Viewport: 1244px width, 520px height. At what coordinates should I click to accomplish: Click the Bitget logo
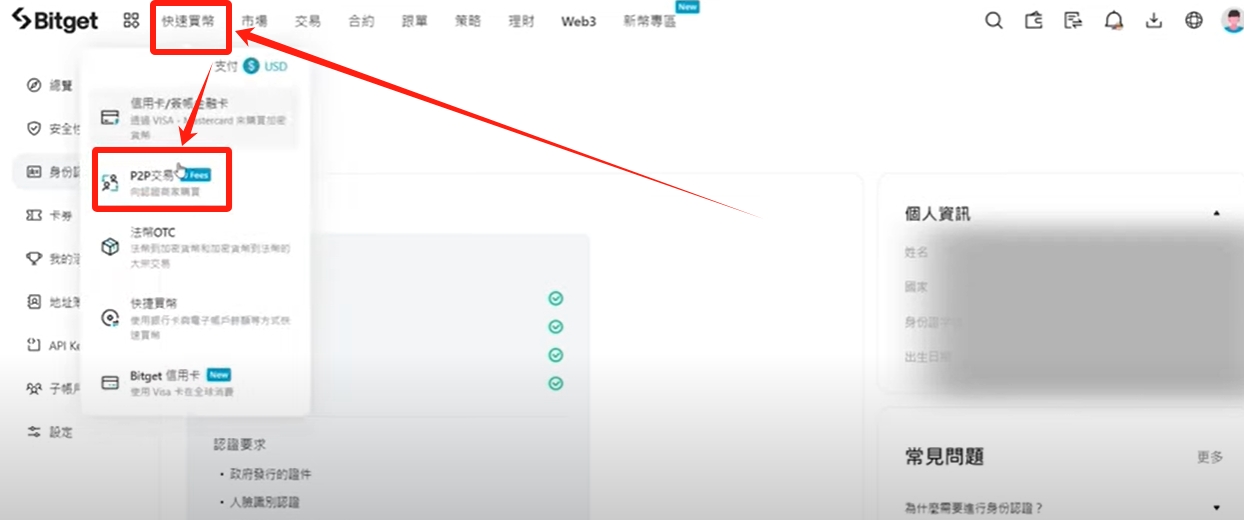pyautogui.click(x=55, y=20)
